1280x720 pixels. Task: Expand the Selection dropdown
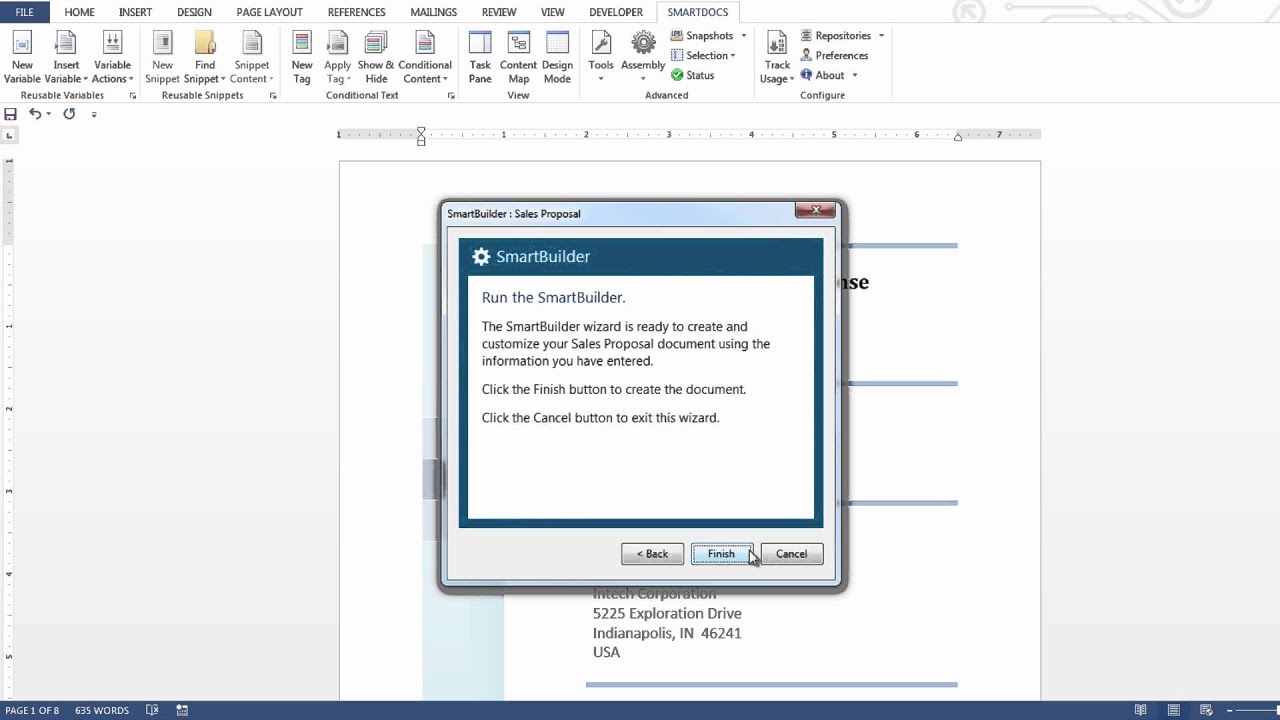(733, 56)
